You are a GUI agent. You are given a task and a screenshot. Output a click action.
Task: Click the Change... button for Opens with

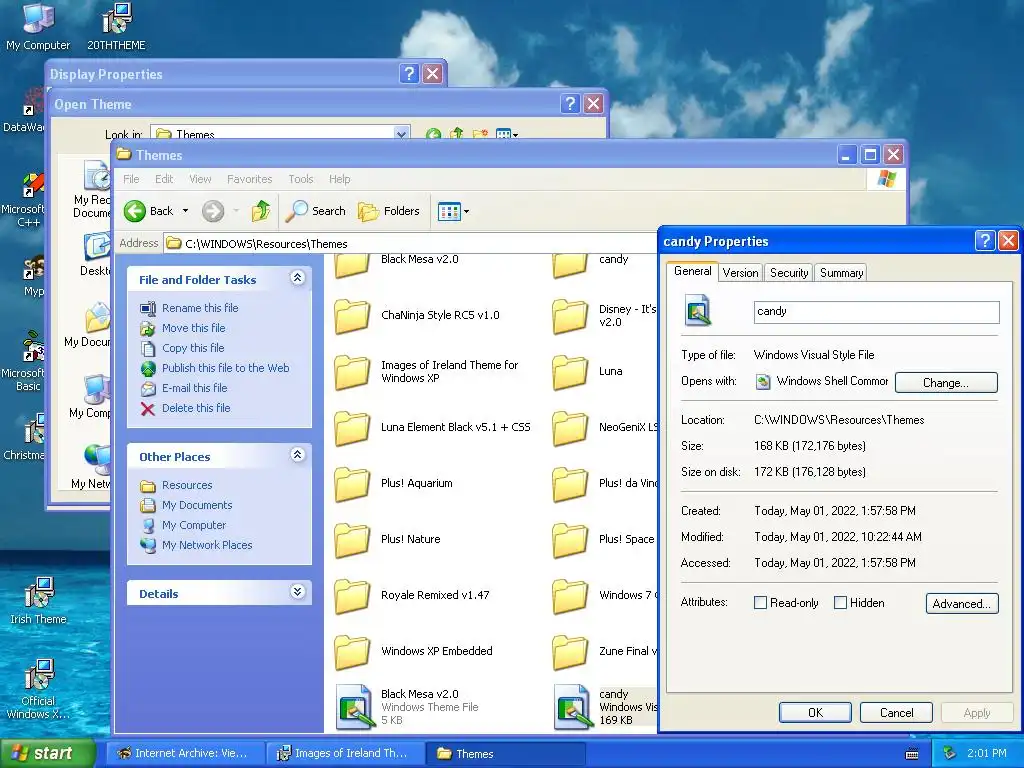pyautogui.click(x=946, y=383)
